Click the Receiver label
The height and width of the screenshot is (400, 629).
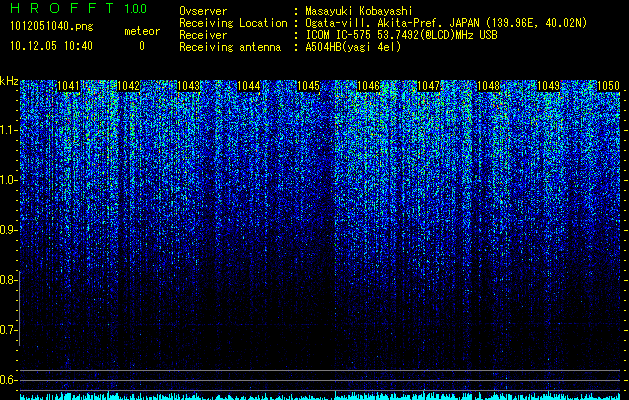203,35
